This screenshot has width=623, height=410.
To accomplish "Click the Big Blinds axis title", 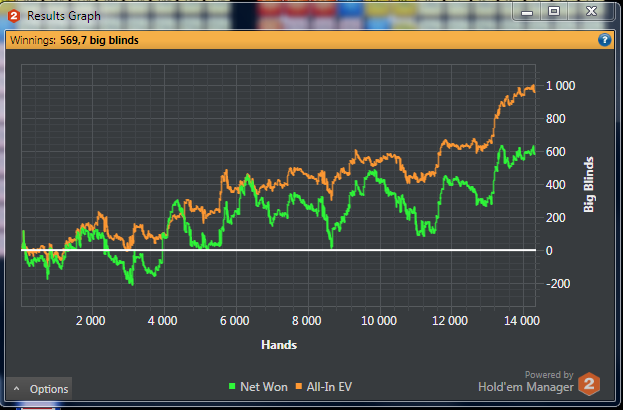I will pos(588,185).
